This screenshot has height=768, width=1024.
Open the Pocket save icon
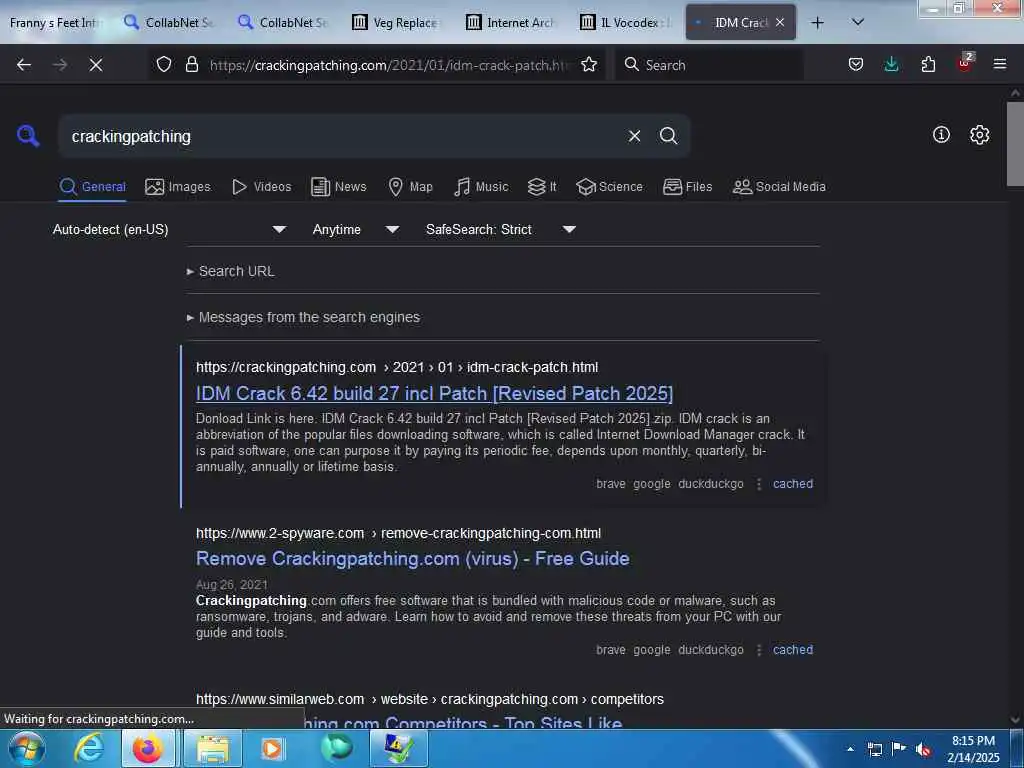(x=856, y=65)
